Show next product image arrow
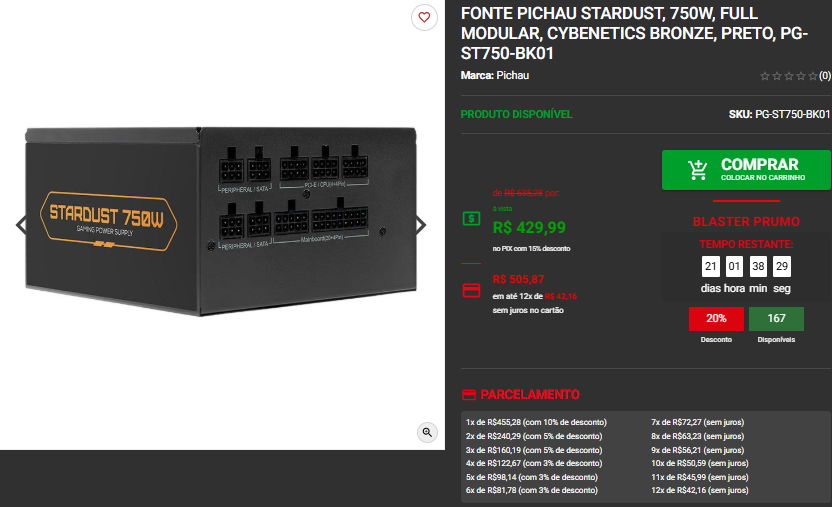The image size is (832, 507). (x=421, y=225)
